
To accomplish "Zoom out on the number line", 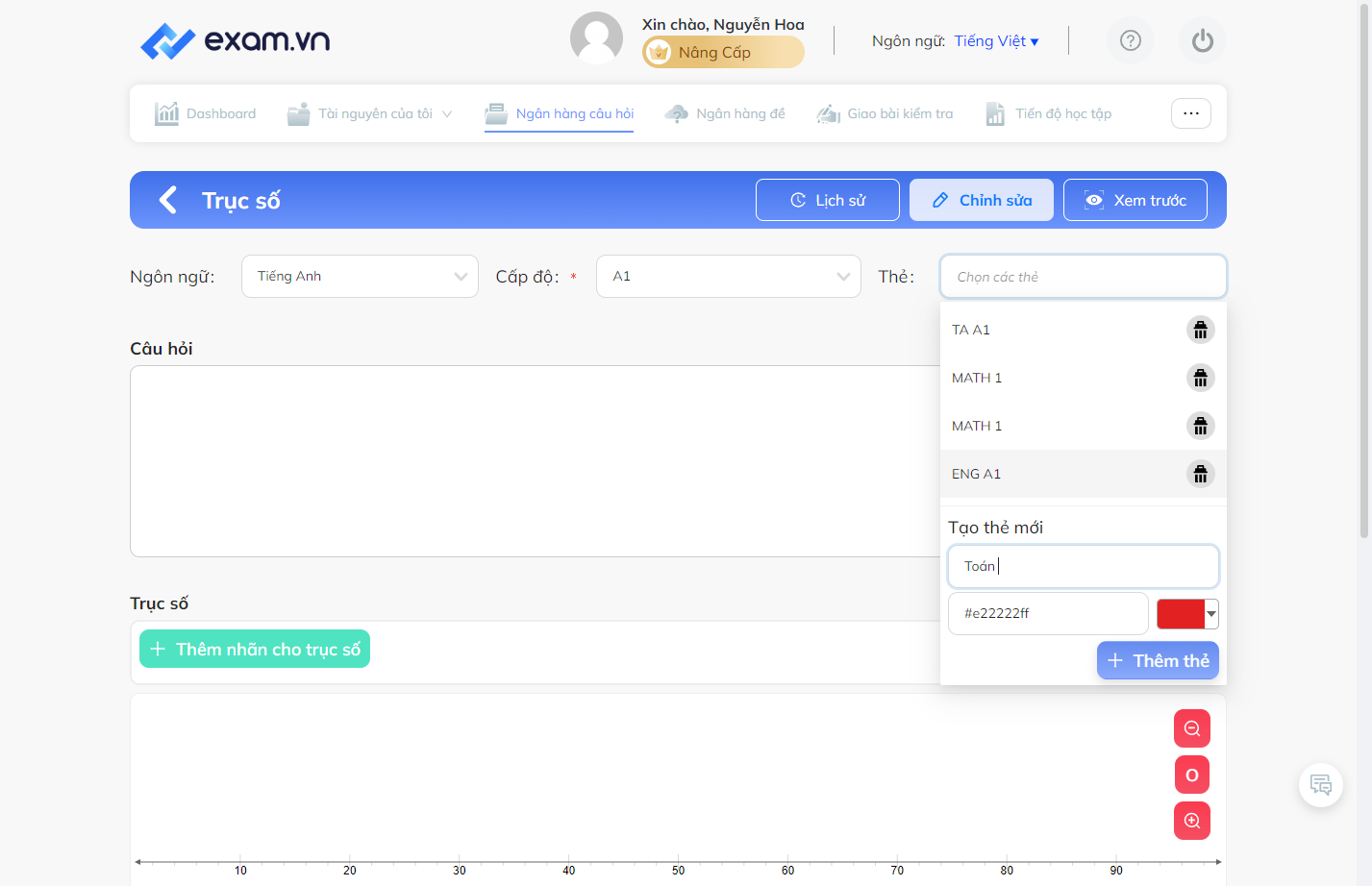I will [x=1192, y=728].
